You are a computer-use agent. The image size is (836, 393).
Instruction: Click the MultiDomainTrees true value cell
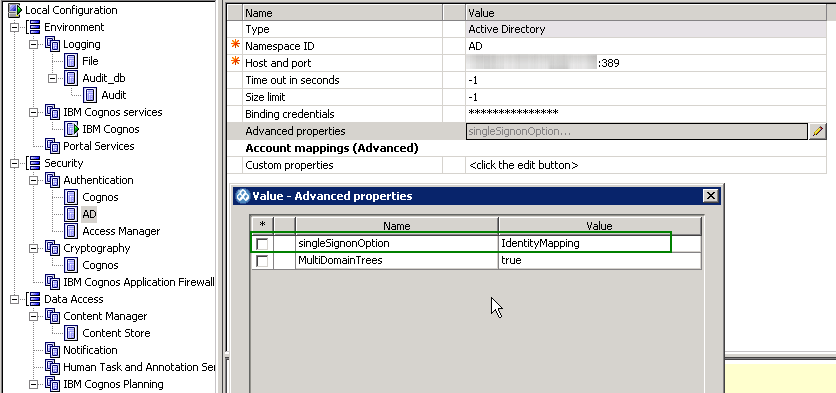pos(599,261)
